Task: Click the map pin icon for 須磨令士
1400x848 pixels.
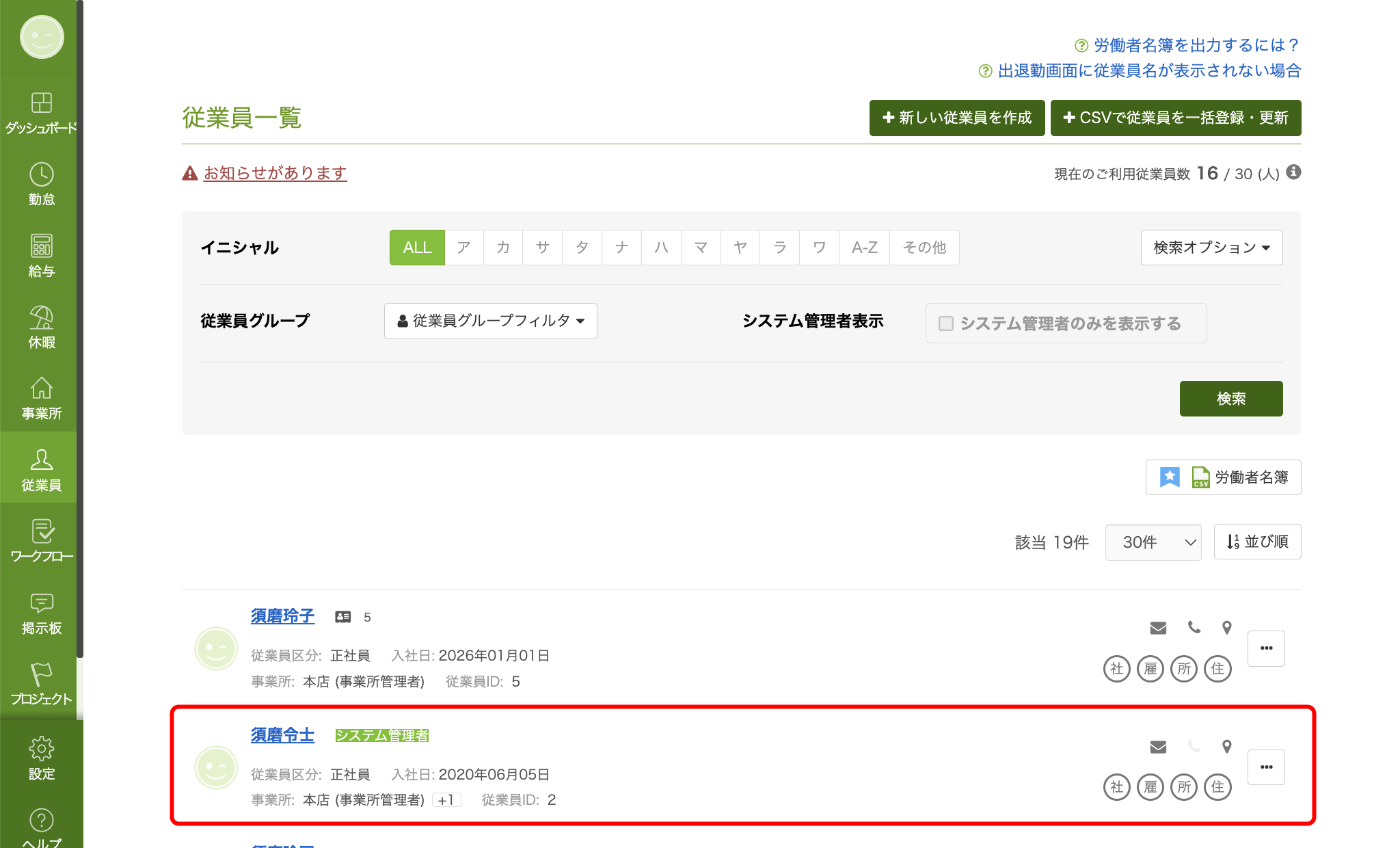Action: [1227, 746]
